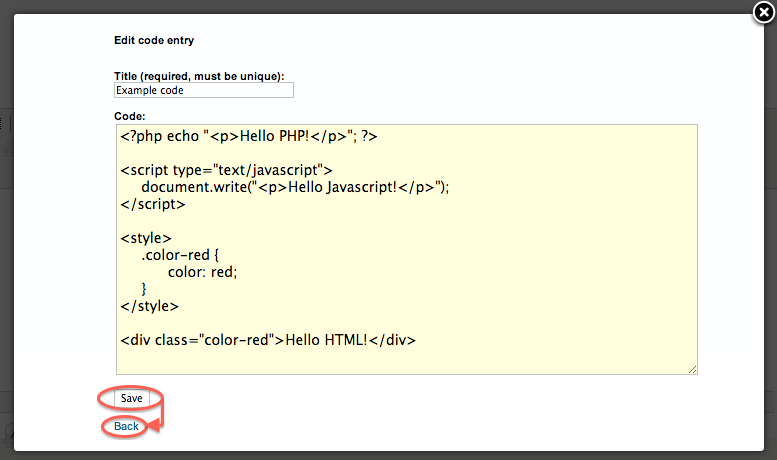
Task: Click the 'color: red;' declaration
Action: click(202, 271)
